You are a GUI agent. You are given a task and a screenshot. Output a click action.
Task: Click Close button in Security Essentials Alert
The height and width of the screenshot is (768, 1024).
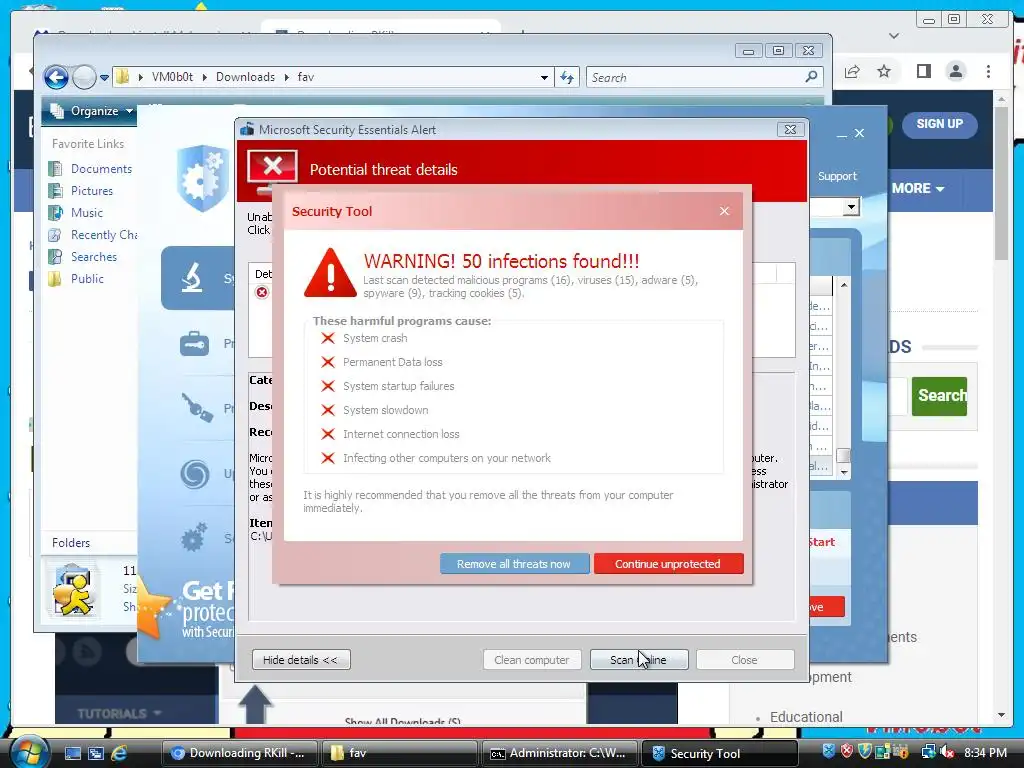tap(745, 660)
